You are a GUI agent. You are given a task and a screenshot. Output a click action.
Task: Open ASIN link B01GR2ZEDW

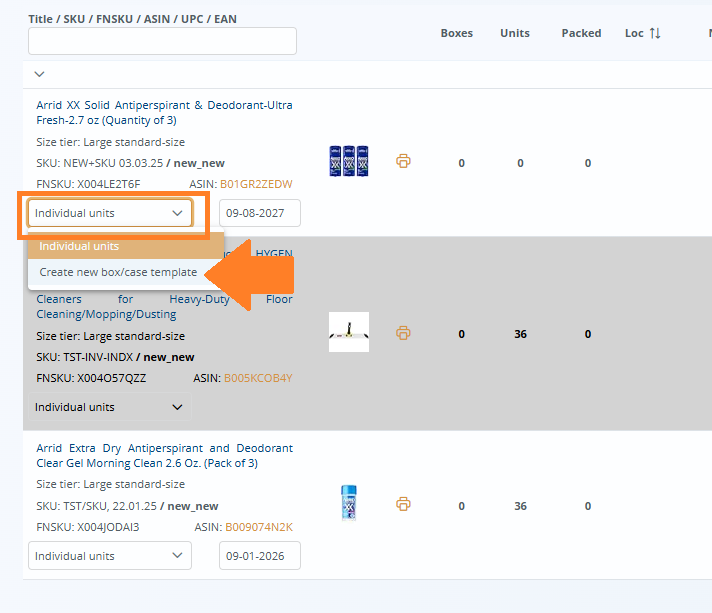(256, 184)
